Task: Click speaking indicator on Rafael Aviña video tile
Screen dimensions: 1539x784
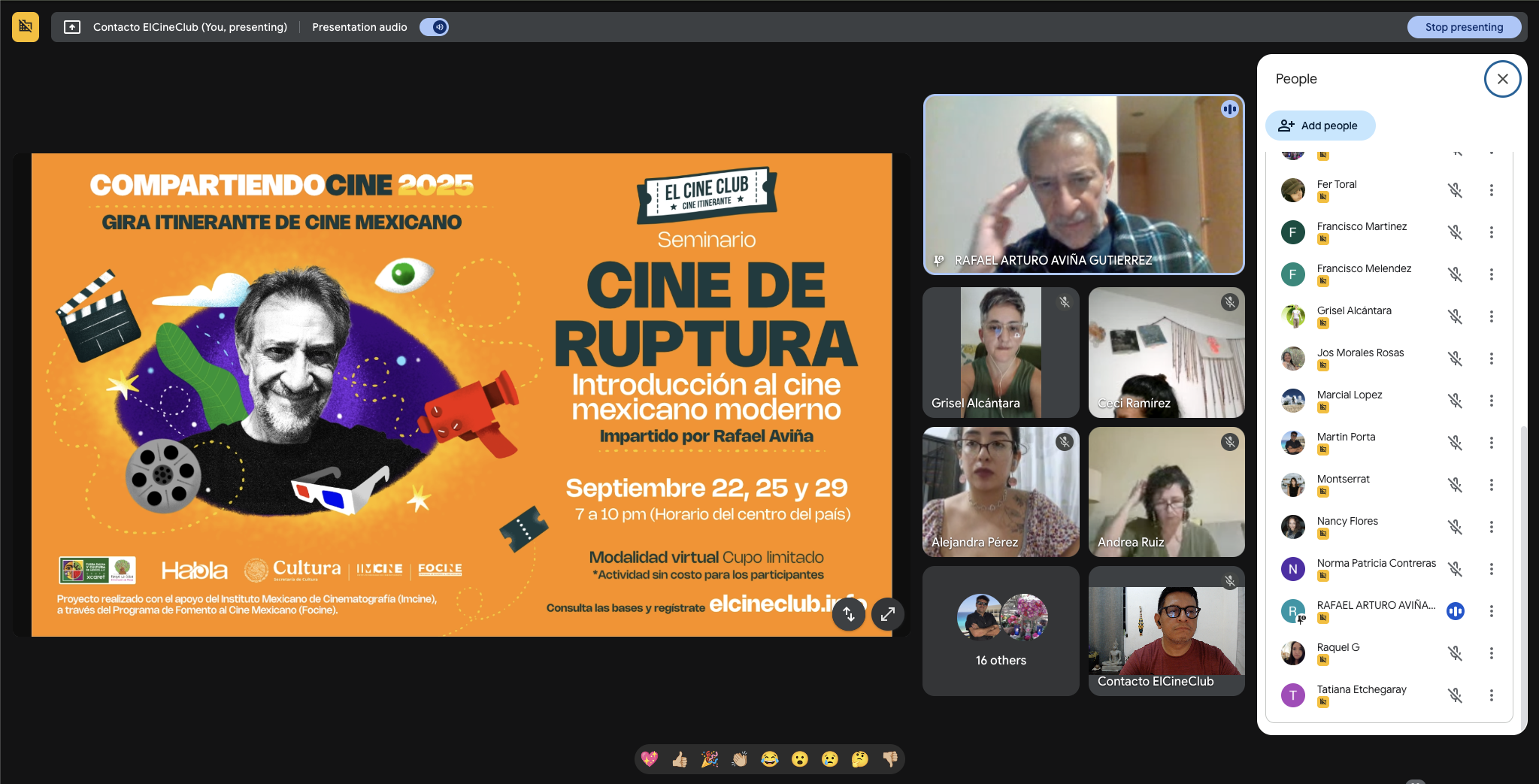Action: [x=1229, y=109]
